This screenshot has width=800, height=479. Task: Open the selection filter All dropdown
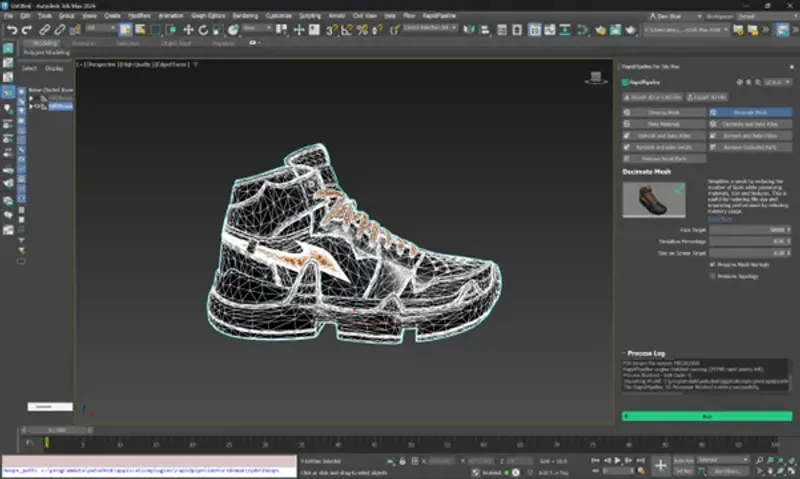pyautogui.click(x=100, y=28)
